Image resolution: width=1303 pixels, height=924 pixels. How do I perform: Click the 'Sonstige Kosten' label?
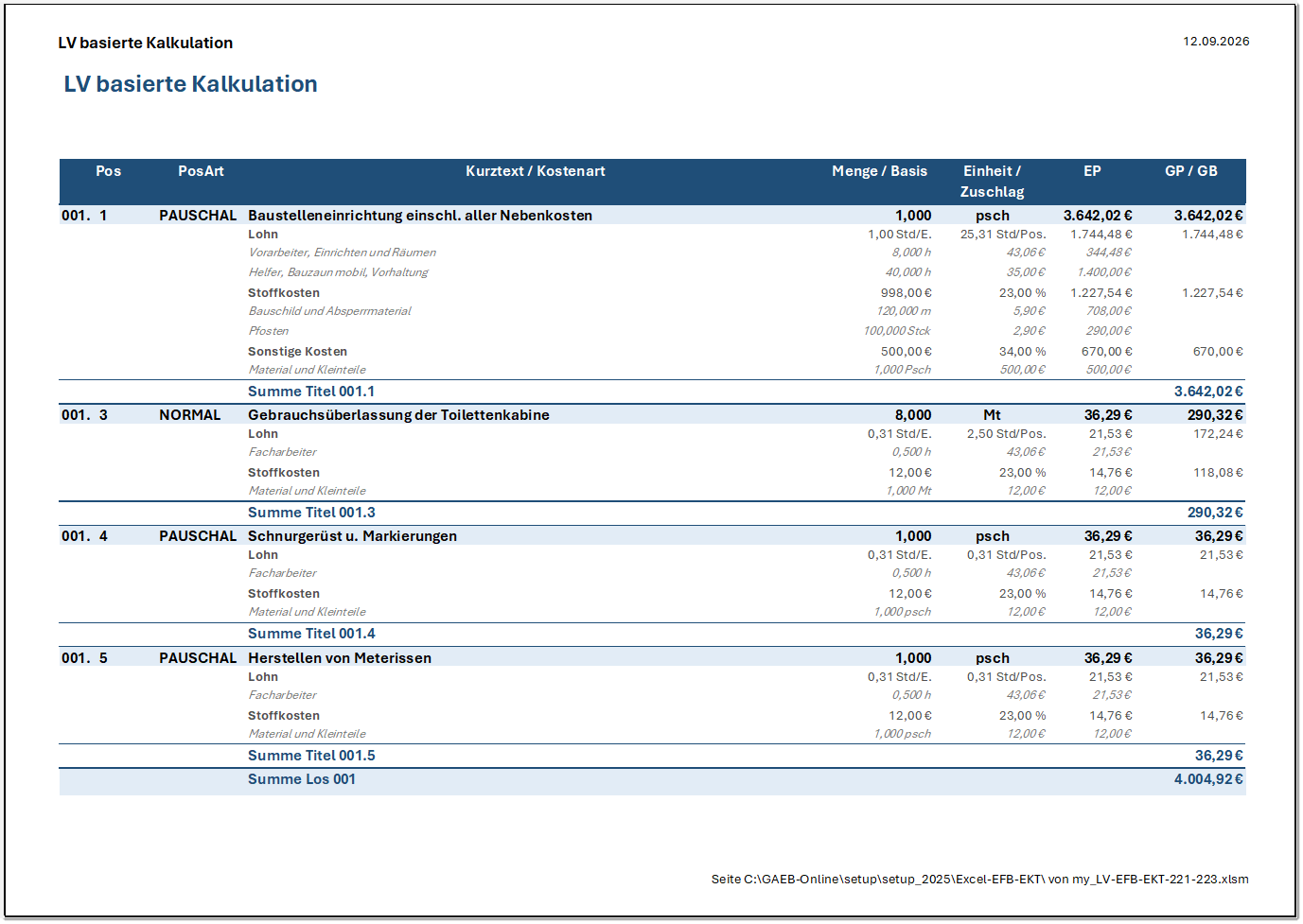point(297,352)
